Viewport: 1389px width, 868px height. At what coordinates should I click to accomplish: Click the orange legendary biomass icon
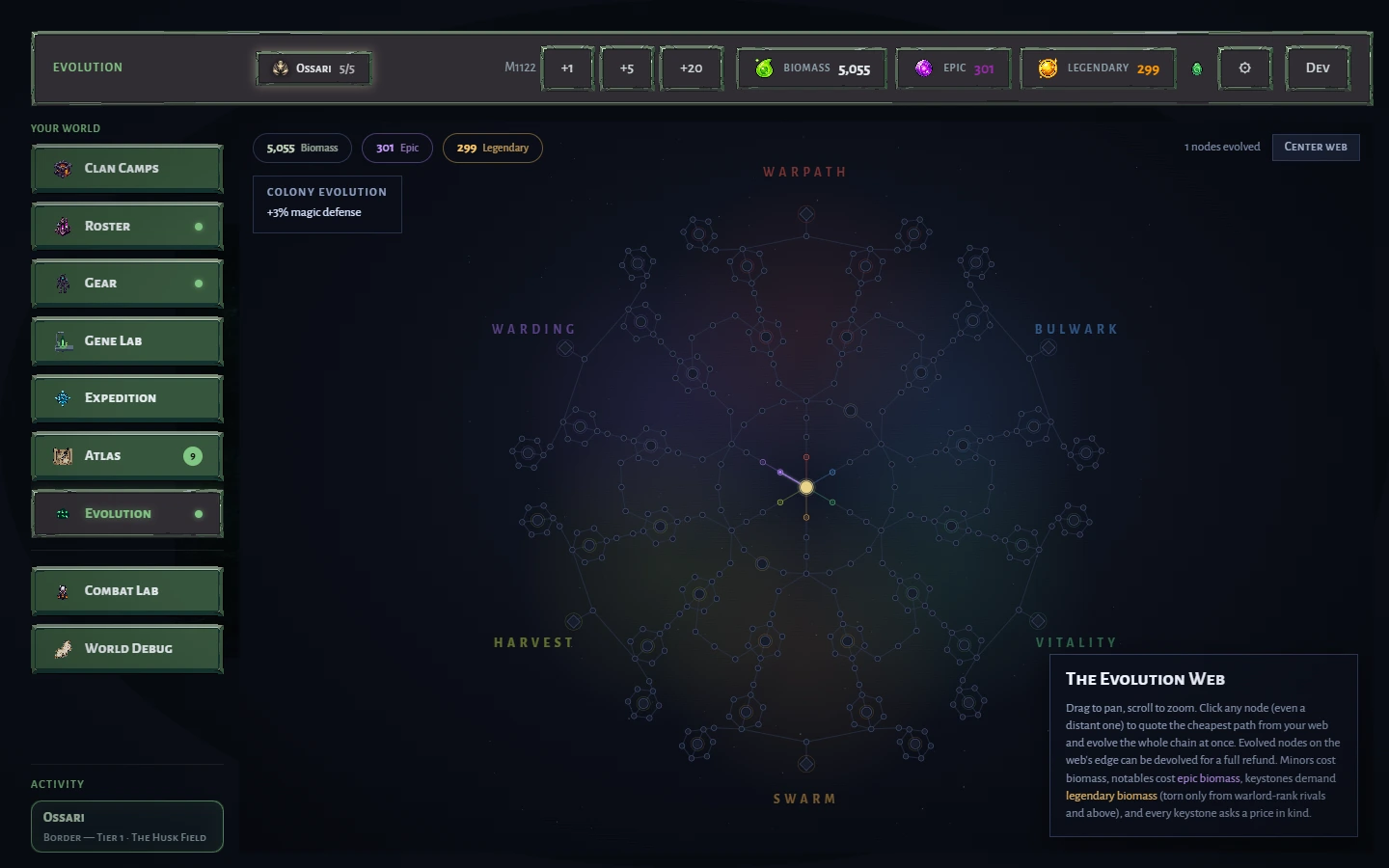(1048, 68)
